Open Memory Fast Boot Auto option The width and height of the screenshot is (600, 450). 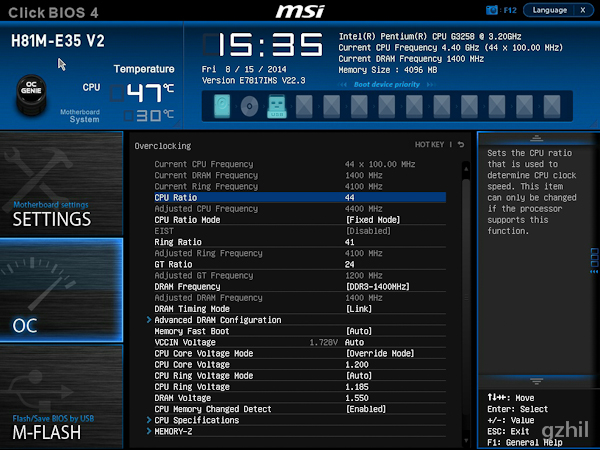click(x=359, y=331)
